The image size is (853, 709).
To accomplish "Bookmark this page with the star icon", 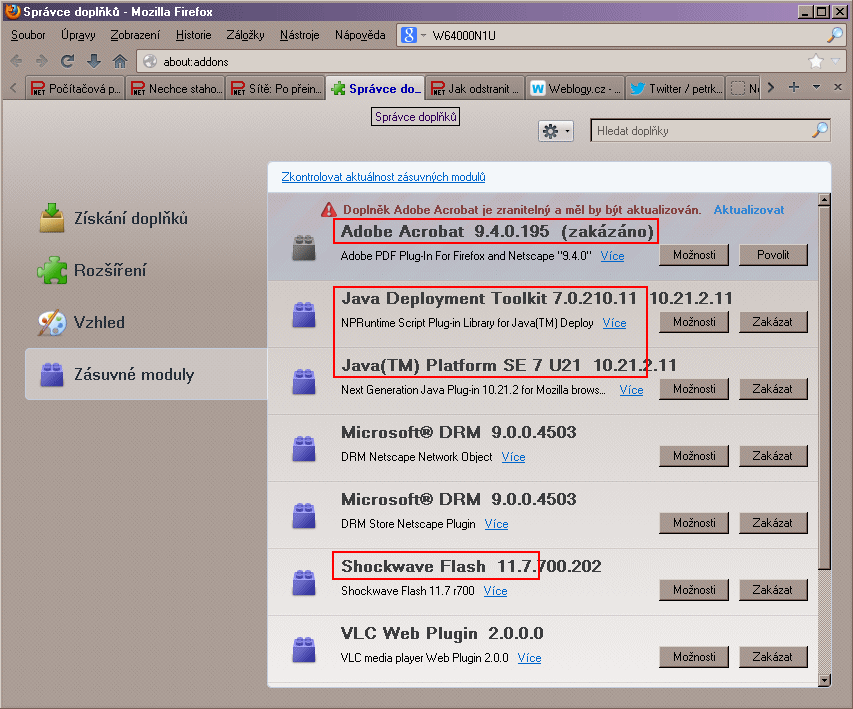I will (x=815, y=61).
